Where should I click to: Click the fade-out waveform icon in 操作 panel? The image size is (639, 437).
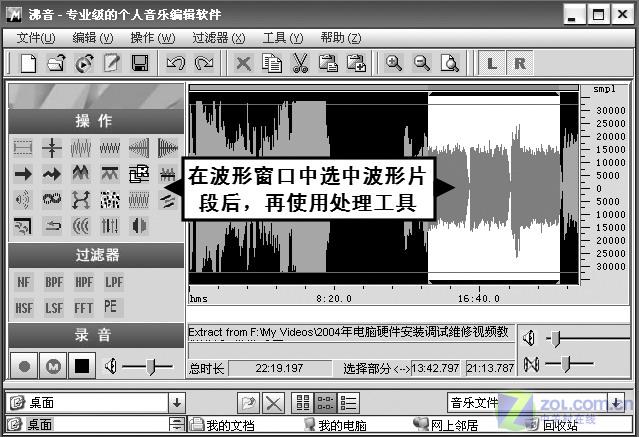[168, 147]
